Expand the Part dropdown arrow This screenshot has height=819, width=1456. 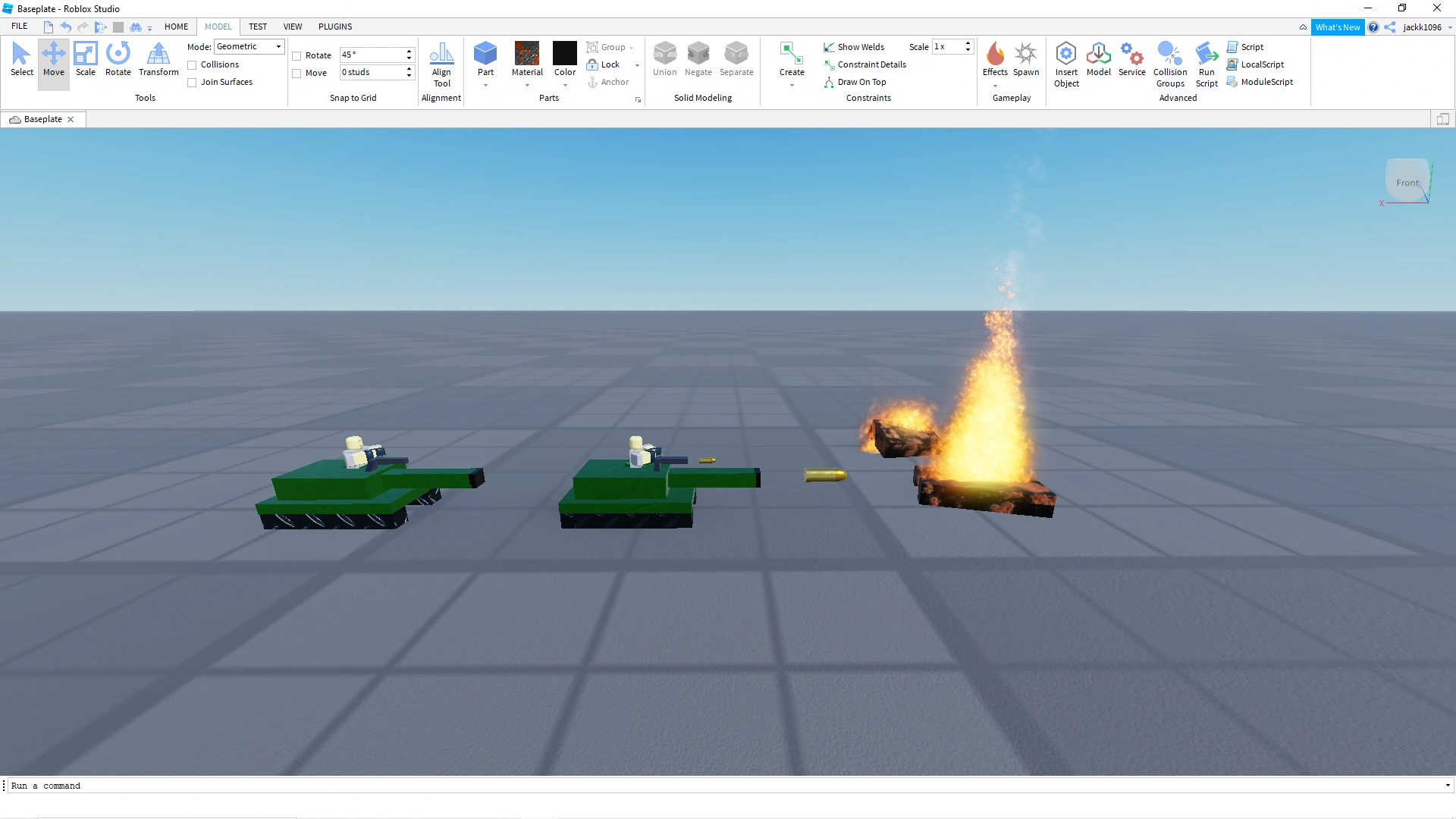coord(485,86)
